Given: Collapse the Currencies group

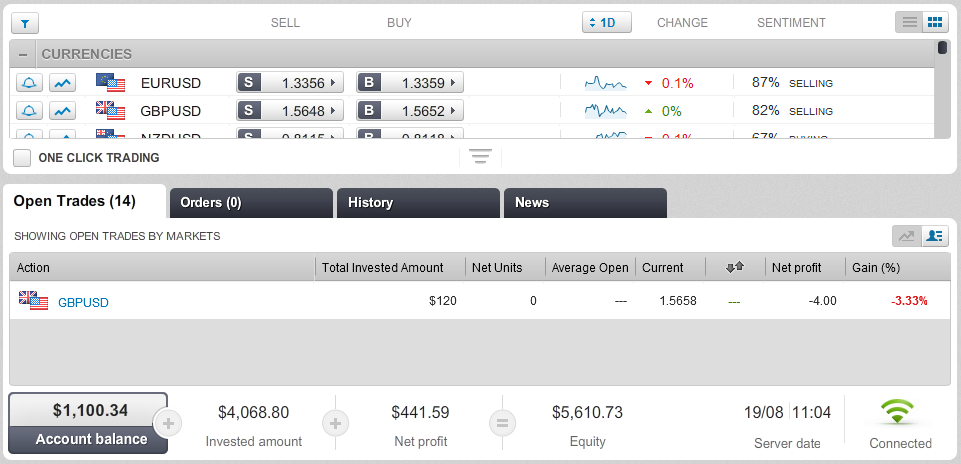Looking at the screenshot, I should pyautogui.click(x=23, y=55).
